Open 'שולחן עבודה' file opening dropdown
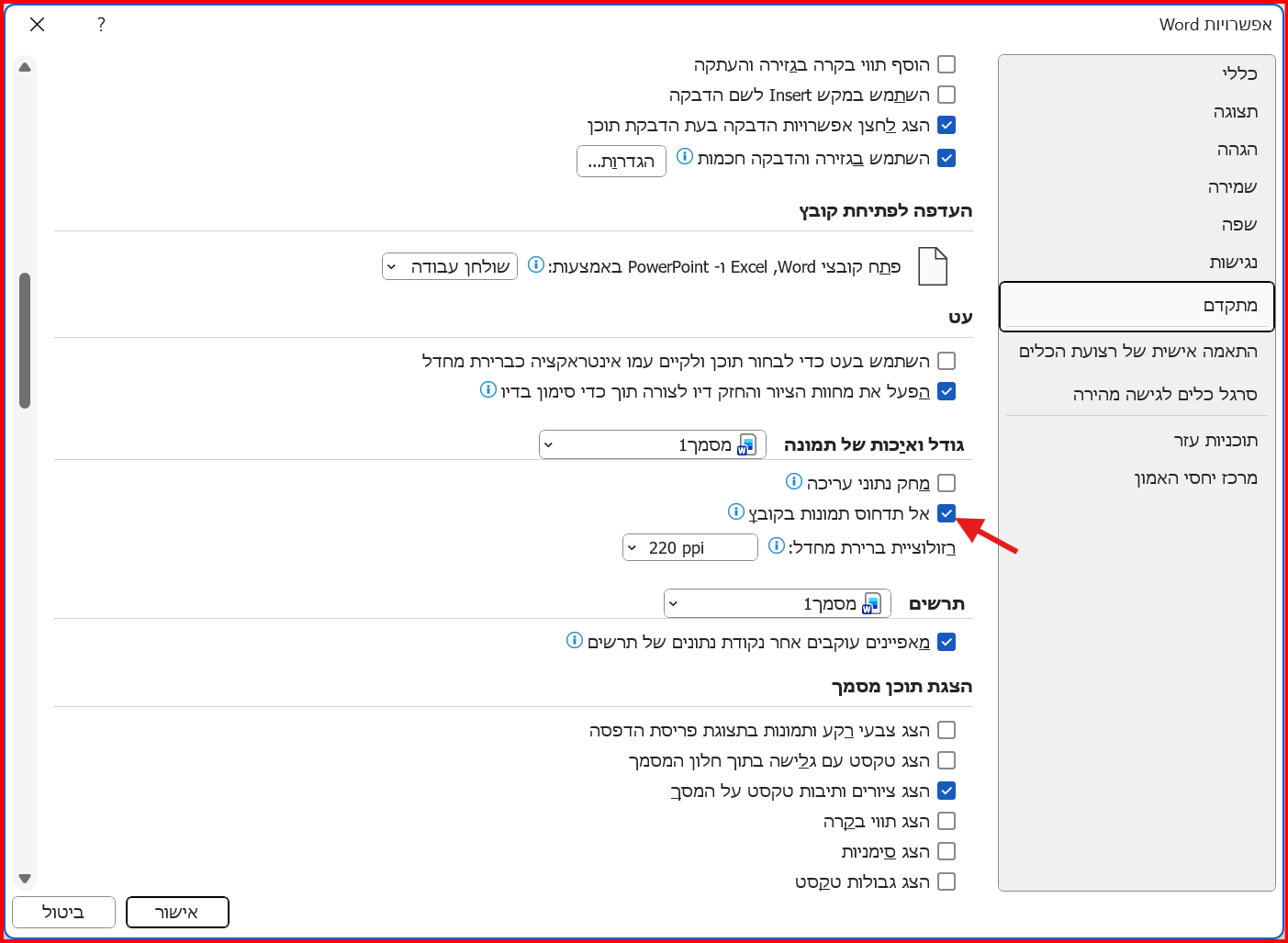The image size is (1288, 943). [x=450, y=266]
